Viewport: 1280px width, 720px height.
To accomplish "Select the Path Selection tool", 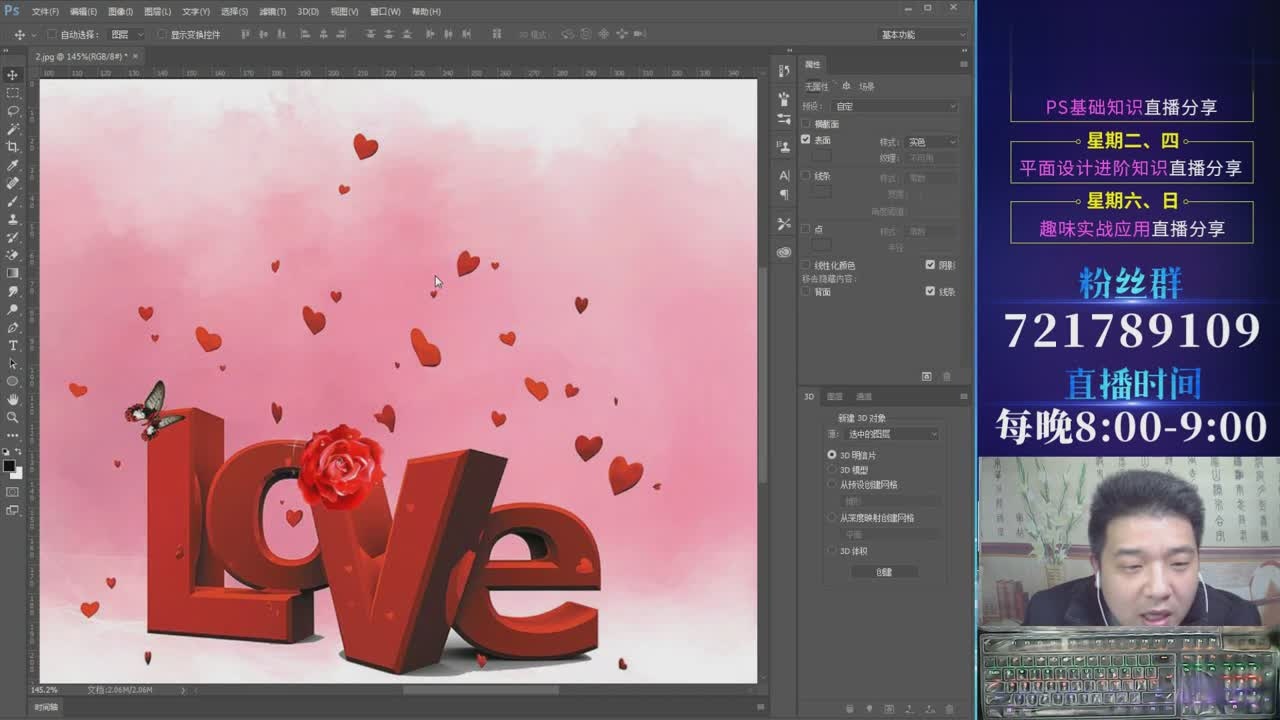I will click(x=13, y=363).
